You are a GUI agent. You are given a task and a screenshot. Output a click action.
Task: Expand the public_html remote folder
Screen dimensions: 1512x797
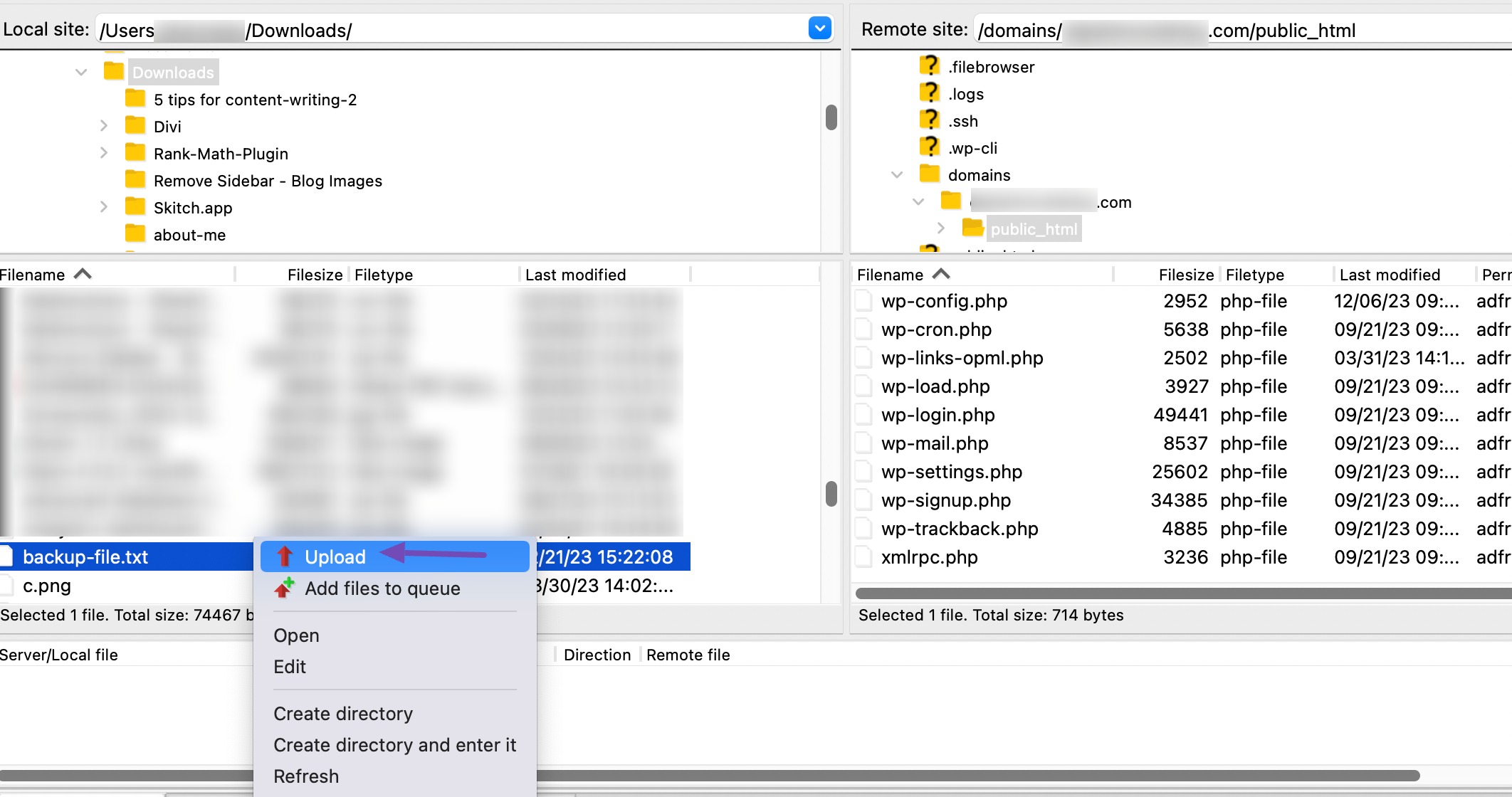click(x=941, y=228)
